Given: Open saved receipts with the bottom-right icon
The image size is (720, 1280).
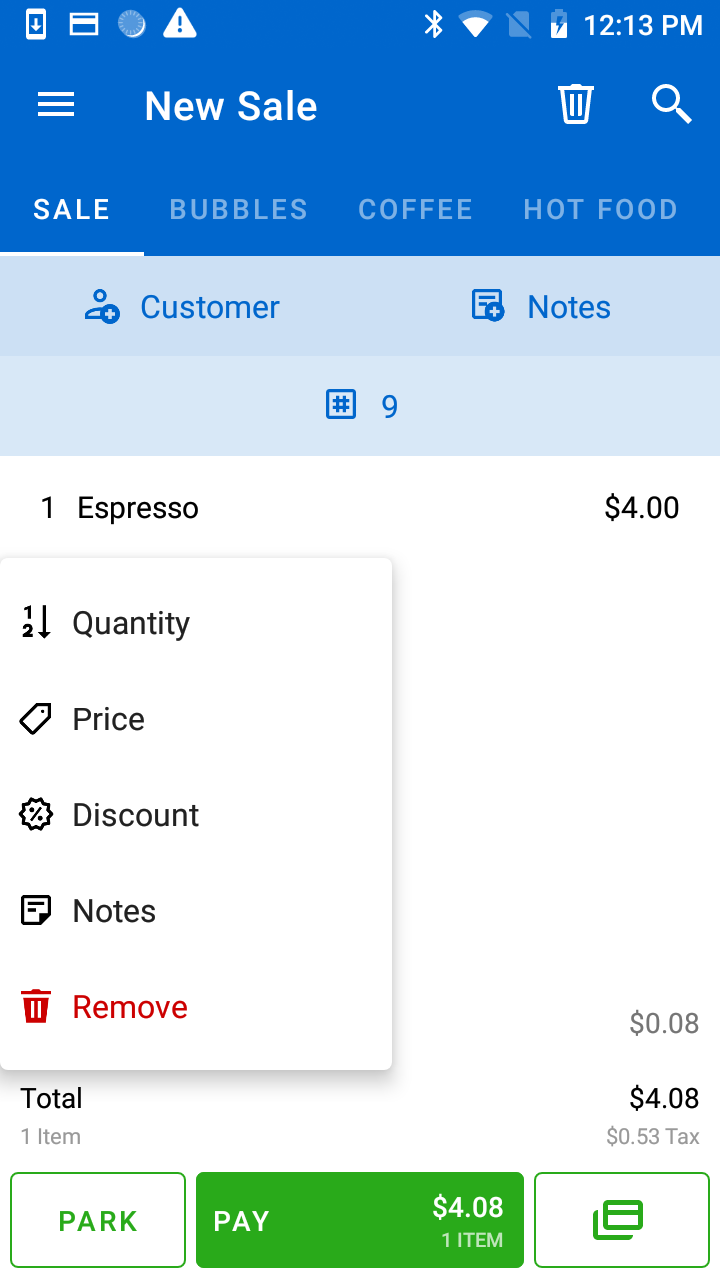Looking at the screenshot, I should click(x=621, y=1220).
